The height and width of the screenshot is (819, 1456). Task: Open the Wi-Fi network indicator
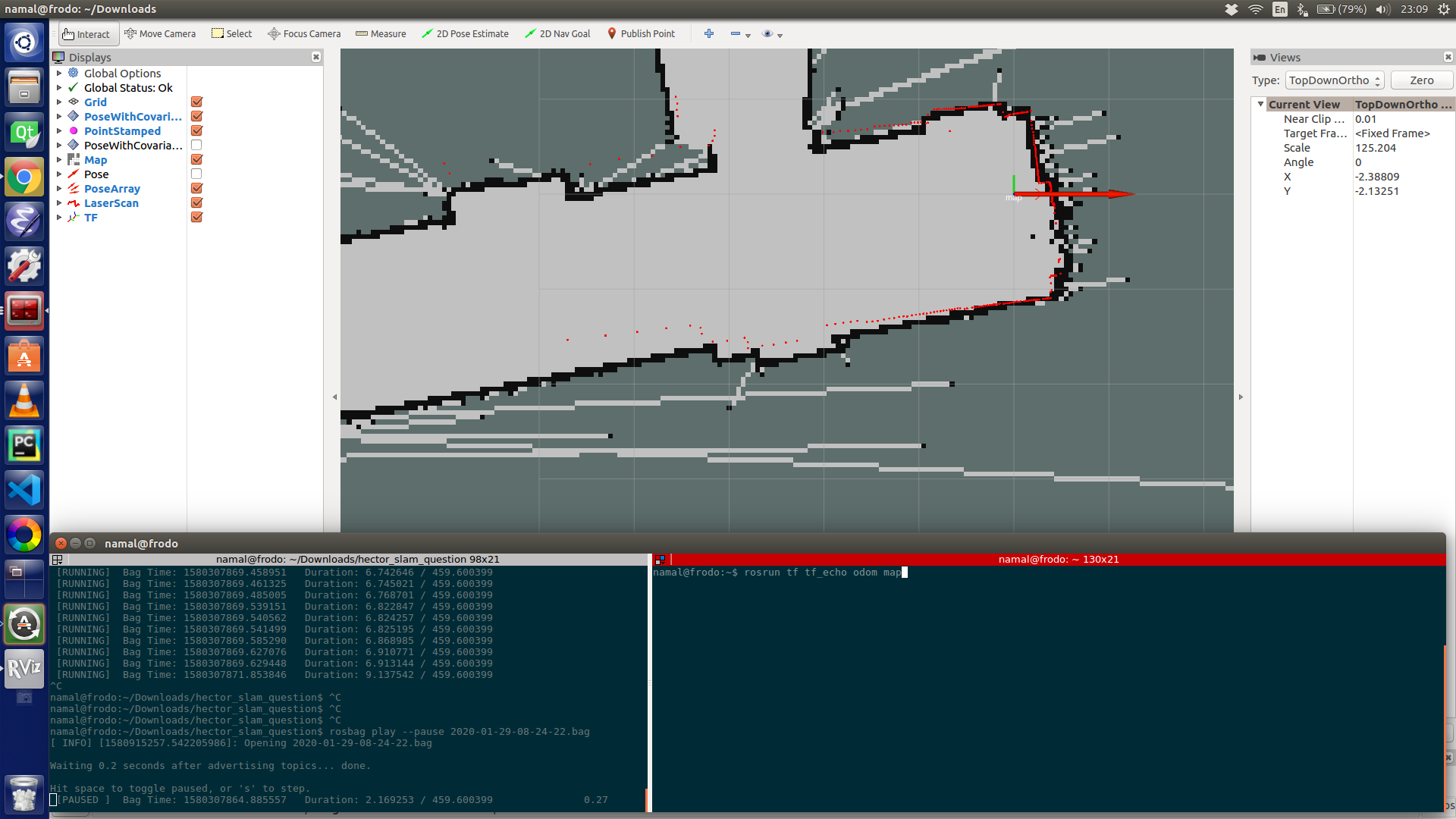pyautogui.click(x=1255, y=9)
